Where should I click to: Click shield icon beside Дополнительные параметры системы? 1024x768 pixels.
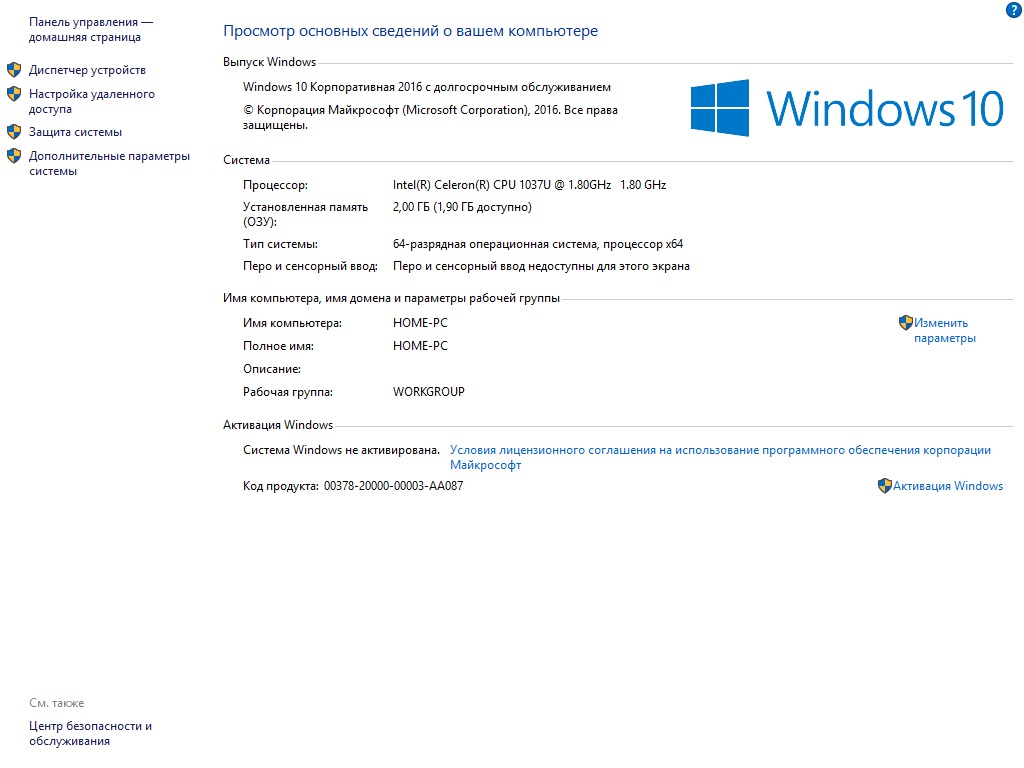click(14, 156)
